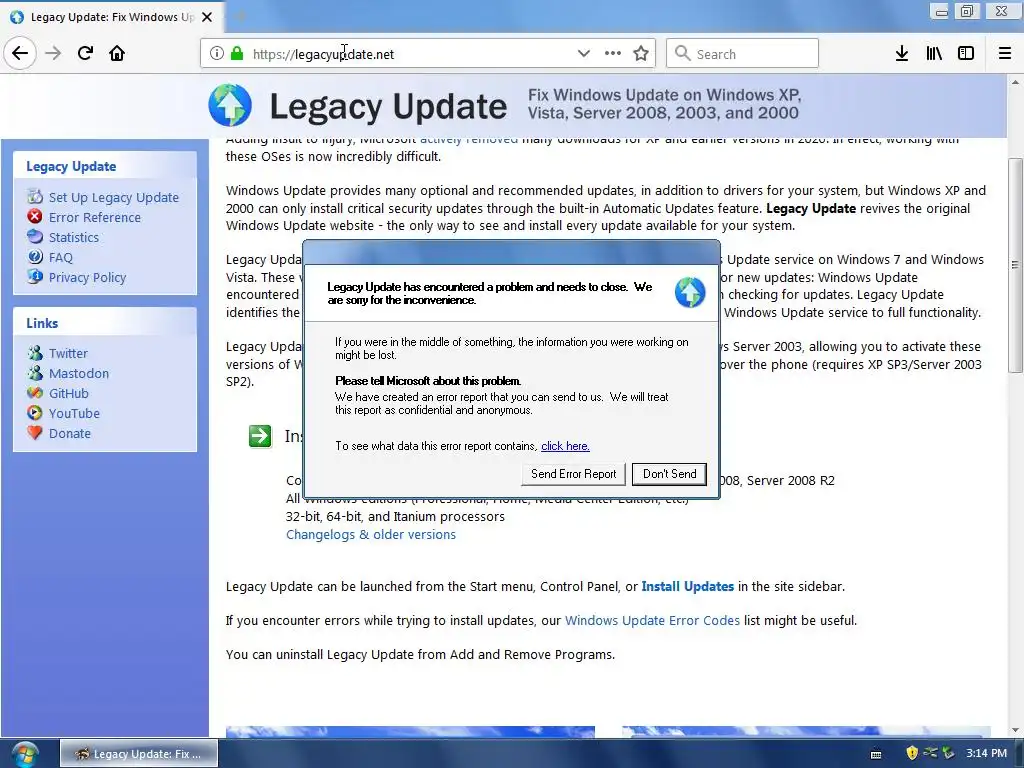Bookmark this page with the star
The height and width of the screenshot is (768, 1024).
point(641,54)
